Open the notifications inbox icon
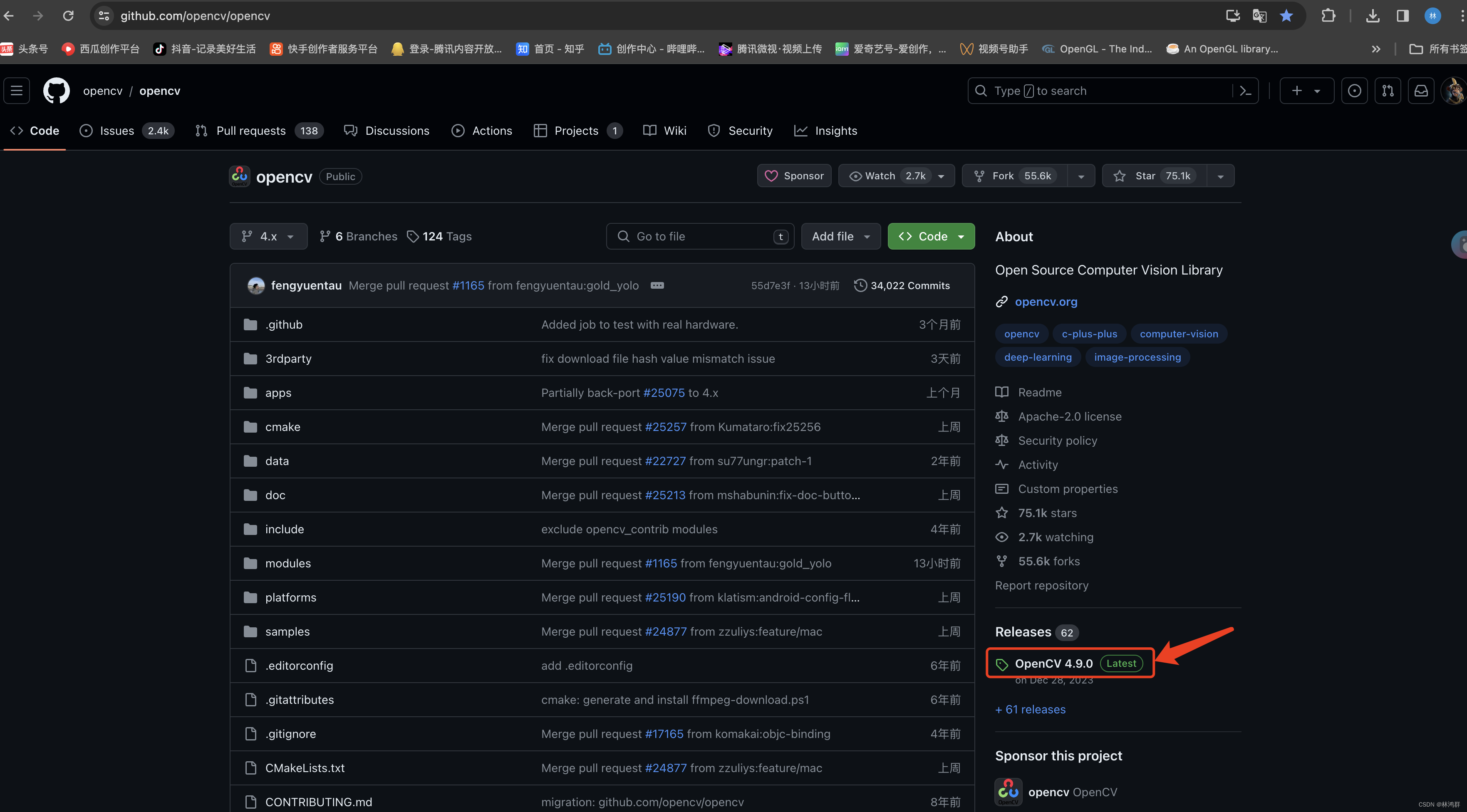The image size is (1467, 812). coord(1421,91)
